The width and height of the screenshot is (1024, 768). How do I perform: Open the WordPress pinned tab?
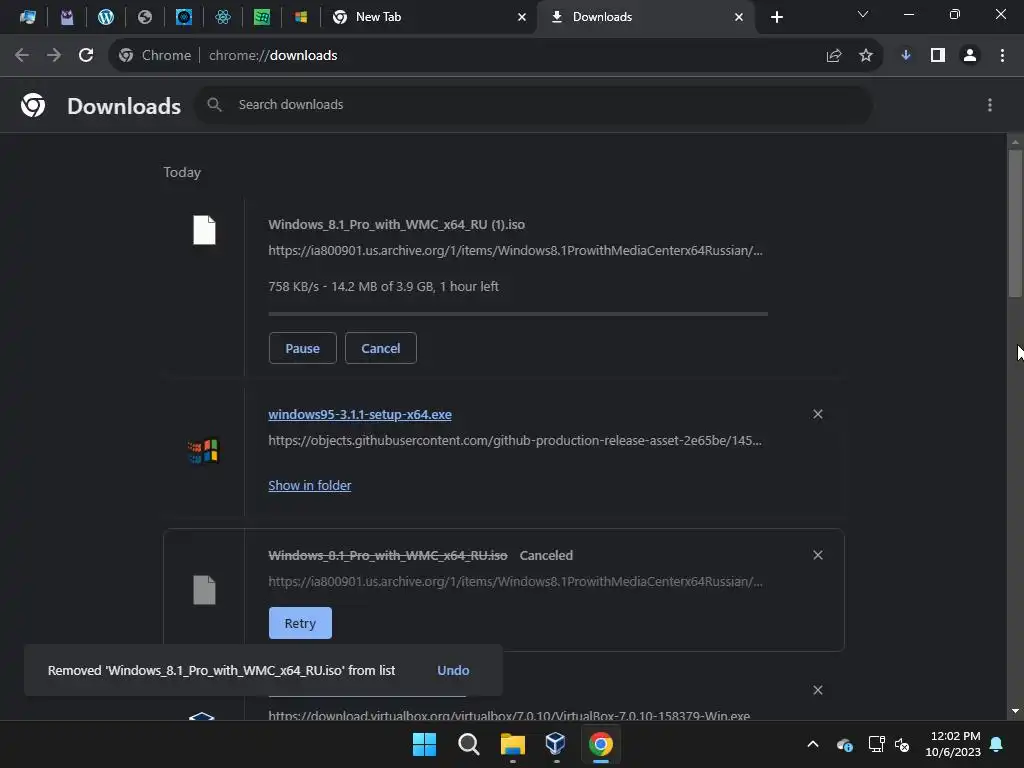pyautogui.click(x=106, y=17)
